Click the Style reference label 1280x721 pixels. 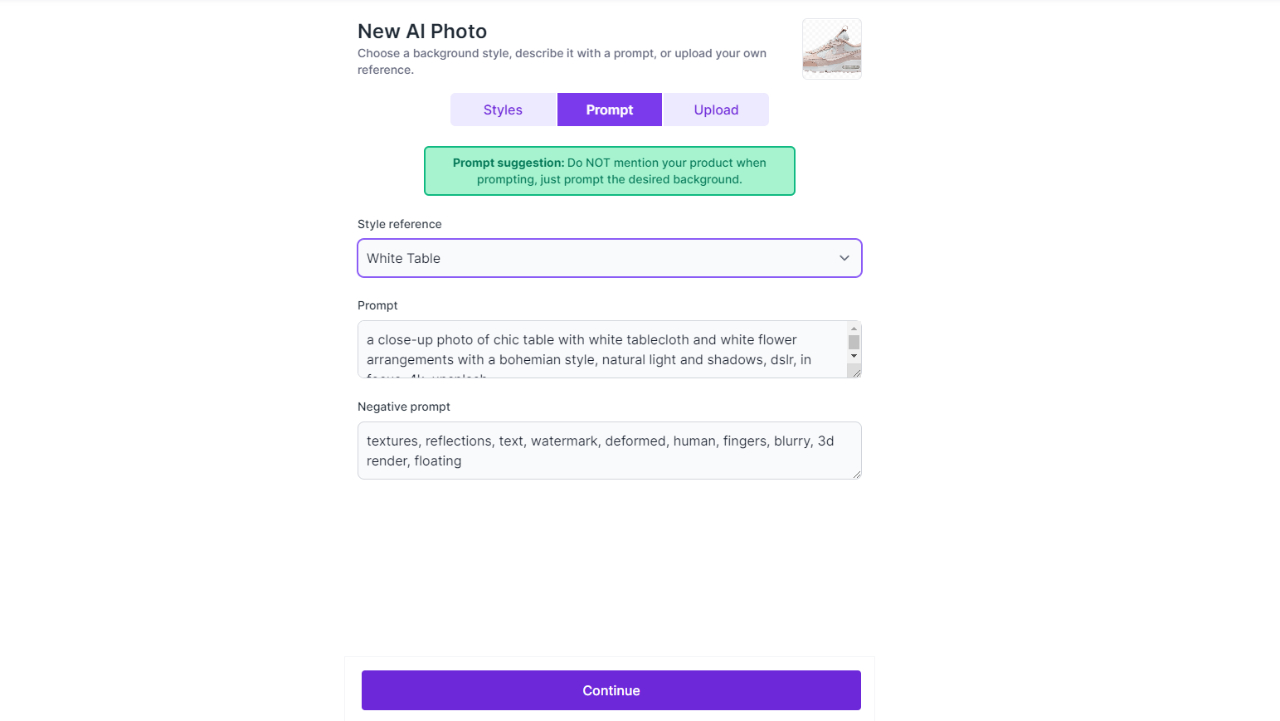pos(399,224)
